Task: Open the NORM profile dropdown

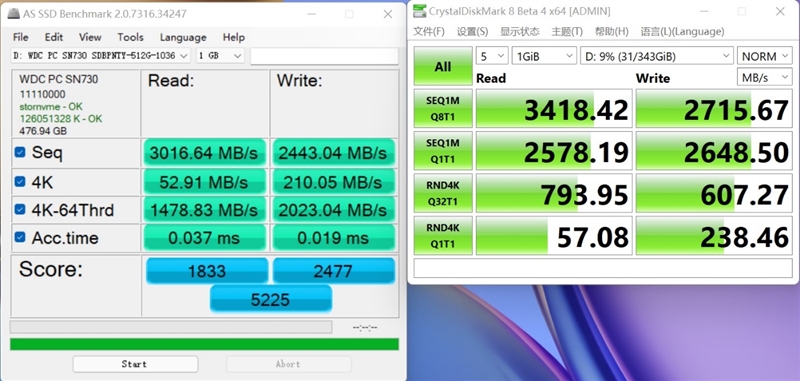Action: click(765, 56)
